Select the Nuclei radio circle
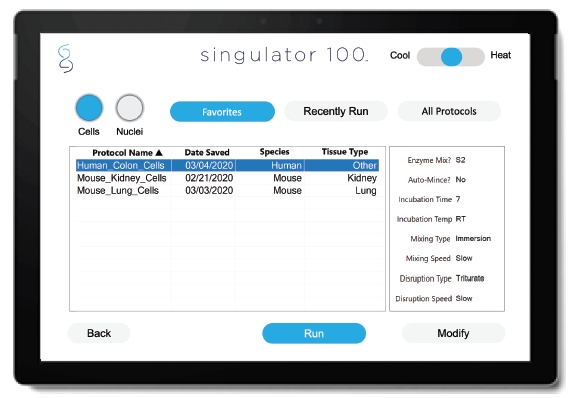 (130, 108)
